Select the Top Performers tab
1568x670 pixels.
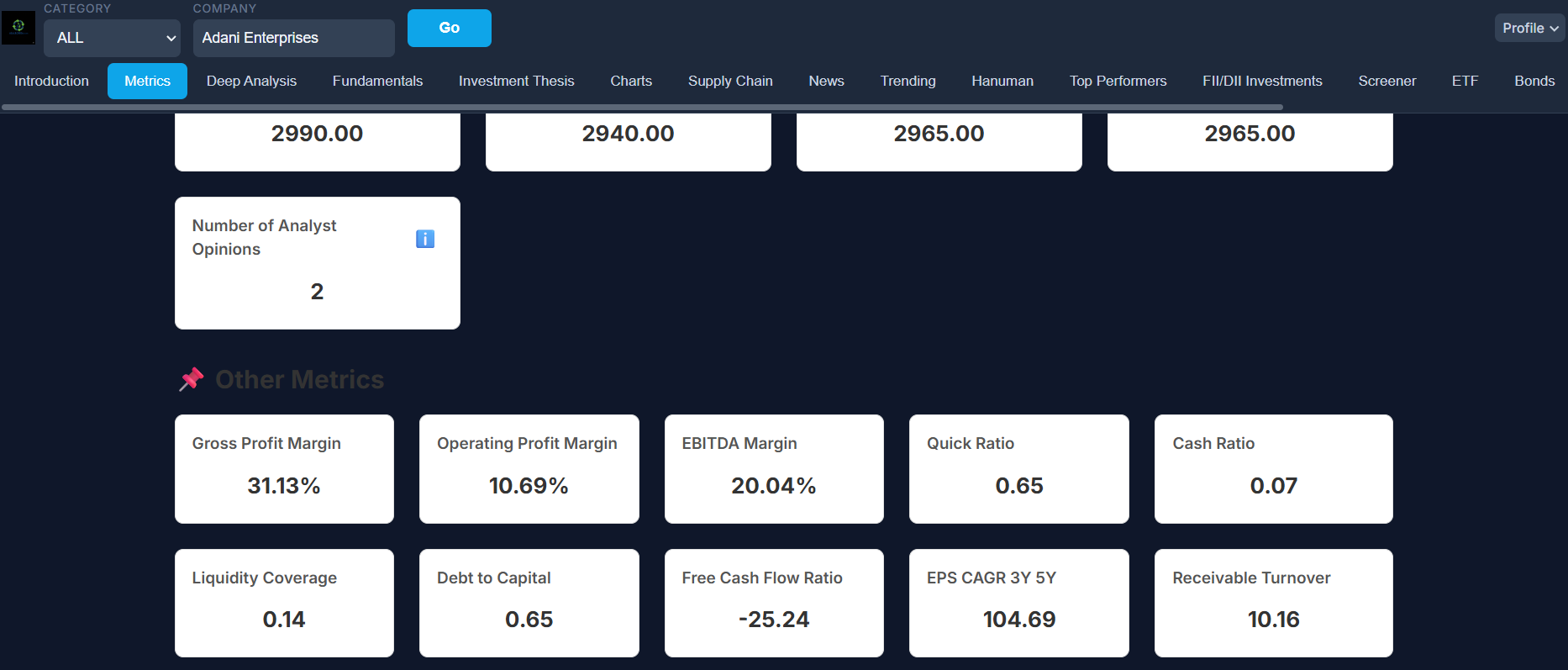(1118, 81)
